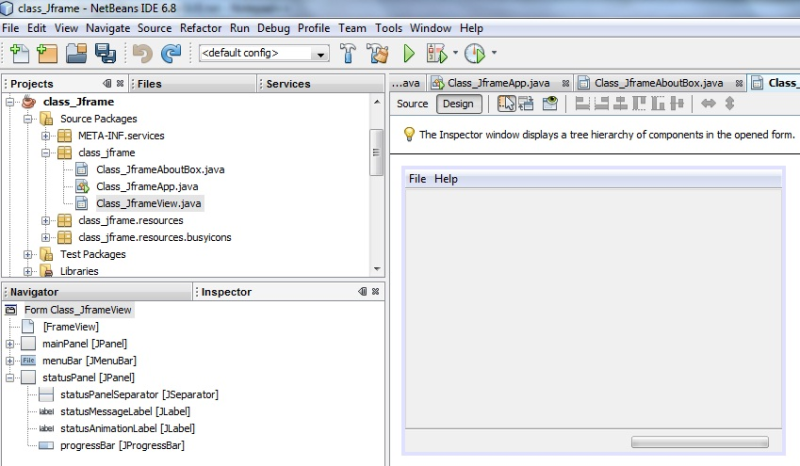
Task: Open the default config dropdown
Action: 320,54
